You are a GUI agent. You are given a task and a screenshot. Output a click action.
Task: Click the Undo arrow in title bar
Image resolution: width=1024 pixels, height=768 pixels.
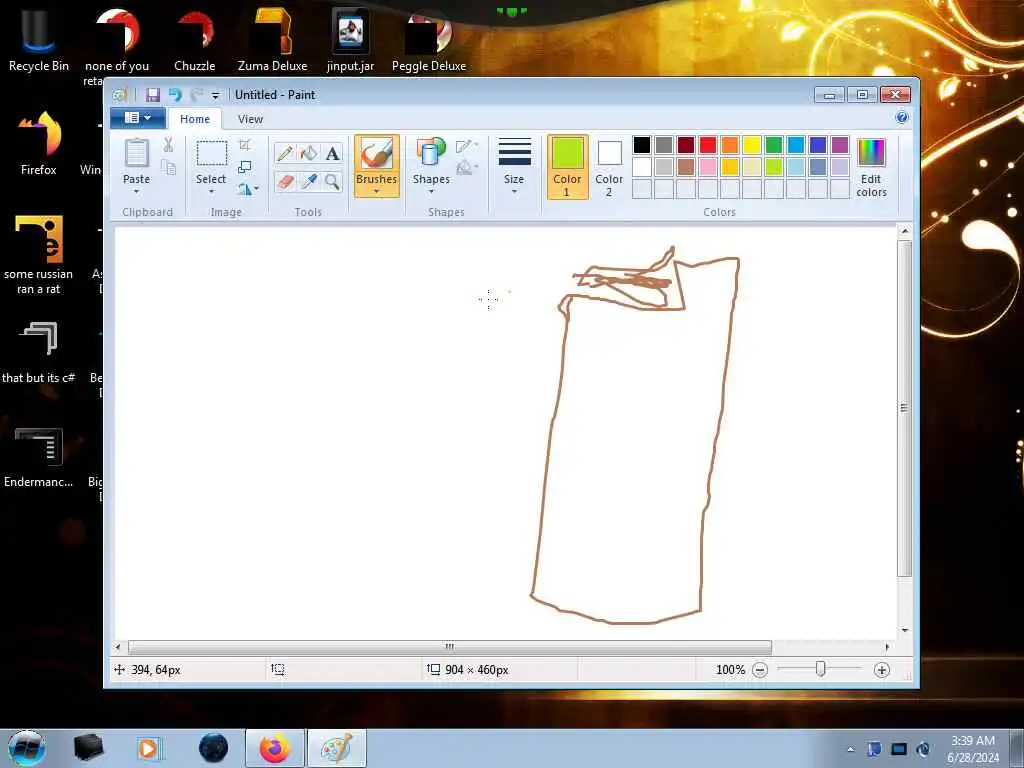175,95
